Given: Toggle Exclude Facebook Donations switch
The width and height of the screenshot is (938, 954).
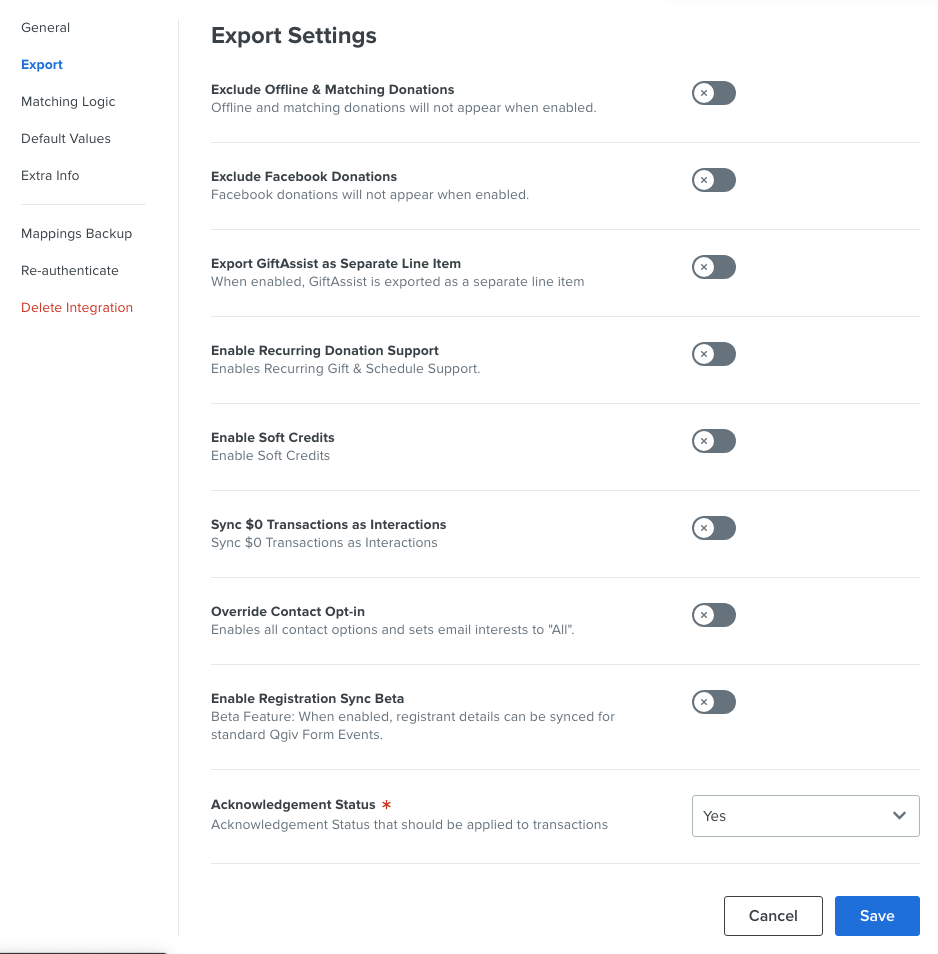Looking at the screenshot, I should 714,180.
